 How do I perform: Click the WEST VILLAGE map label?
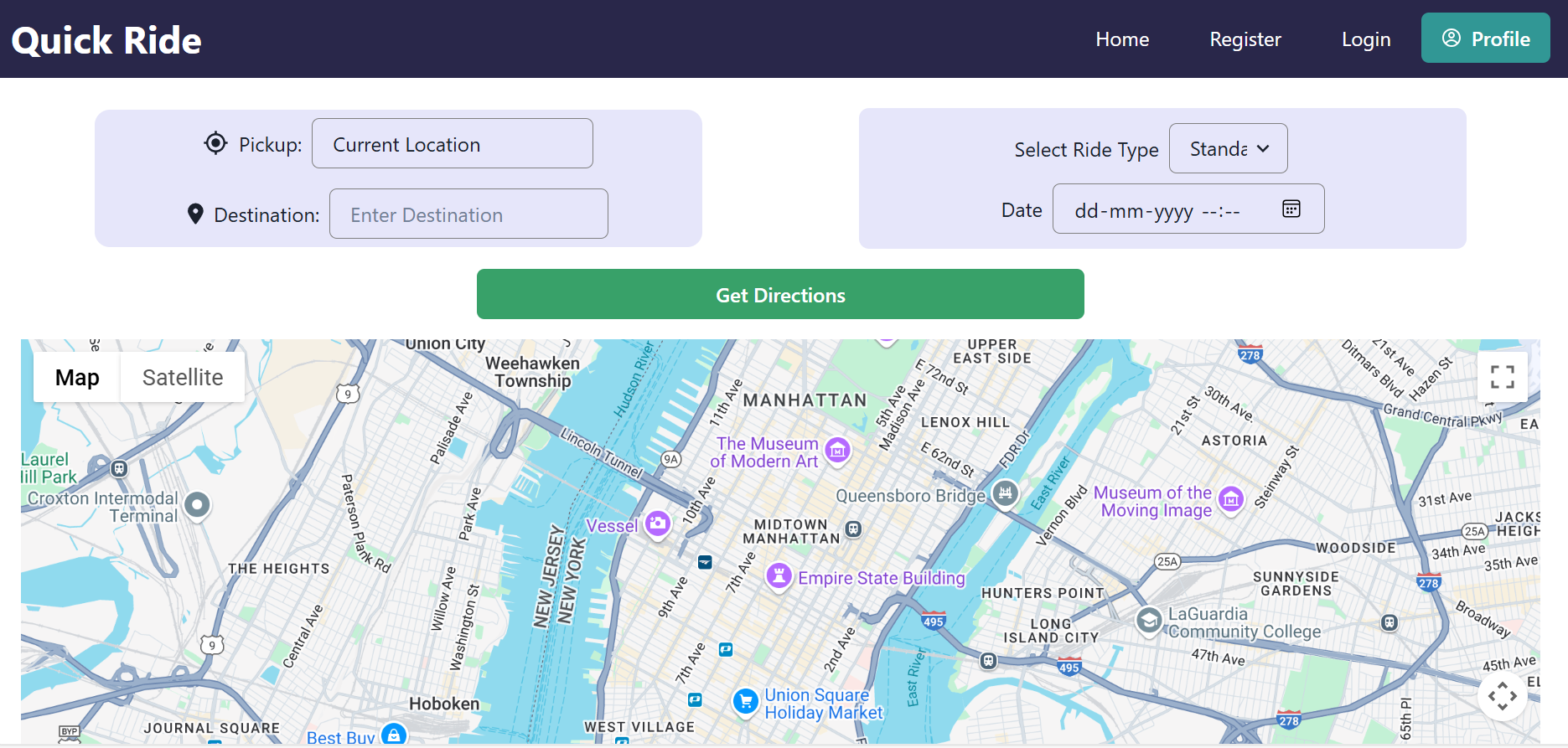click(x=639, y=727)
